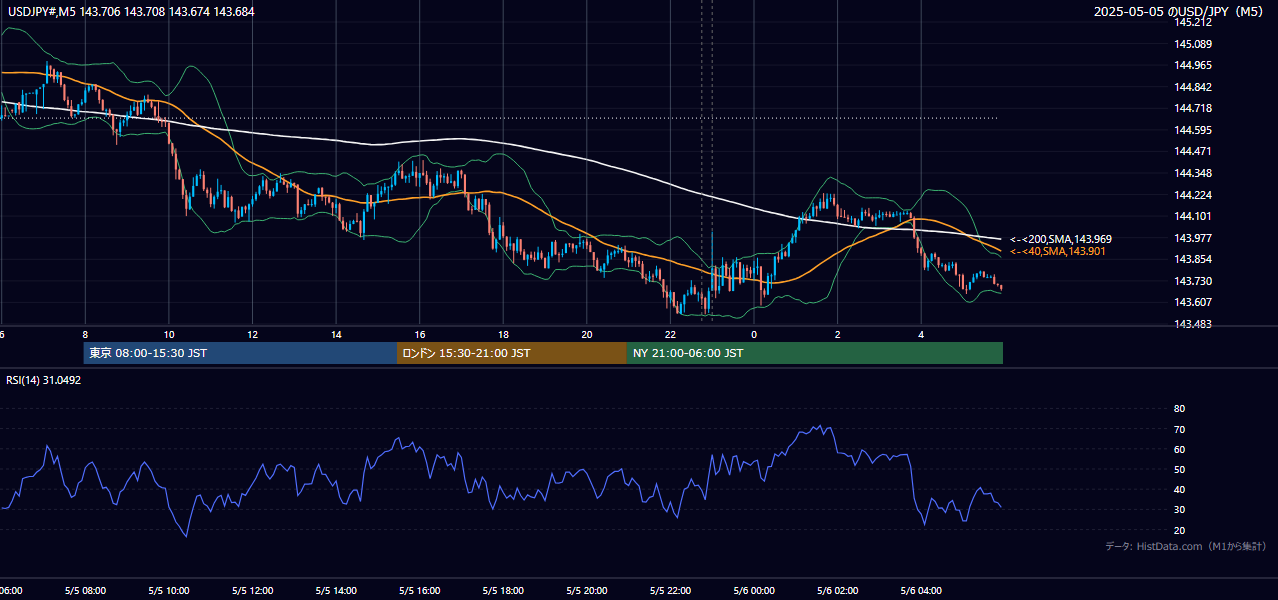The height and width of the screenshot is (600, 1278).
Task: Click RSI scale level 40
Action: [1179, 489]
